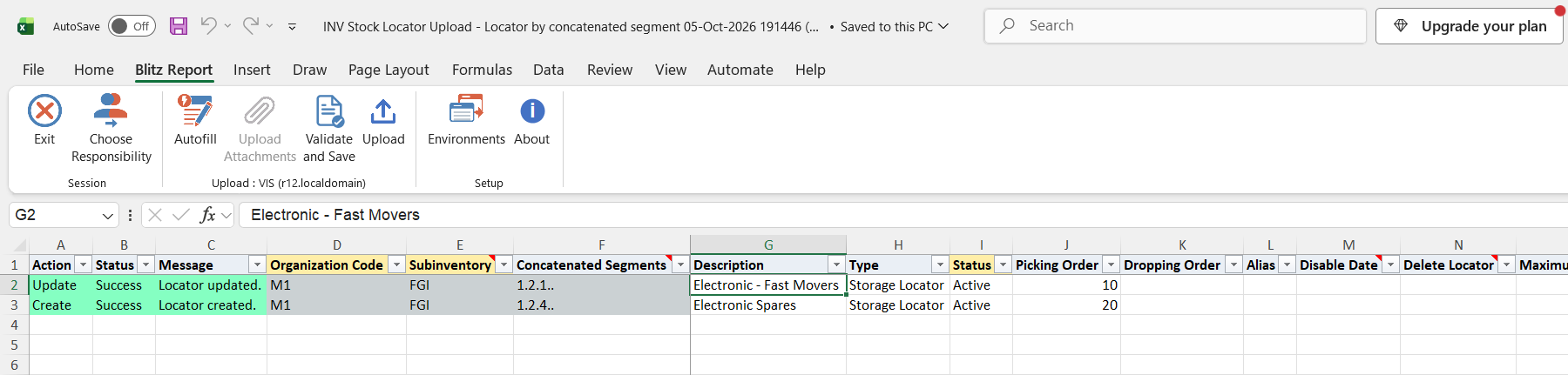Switch to the Review tab

610,70
